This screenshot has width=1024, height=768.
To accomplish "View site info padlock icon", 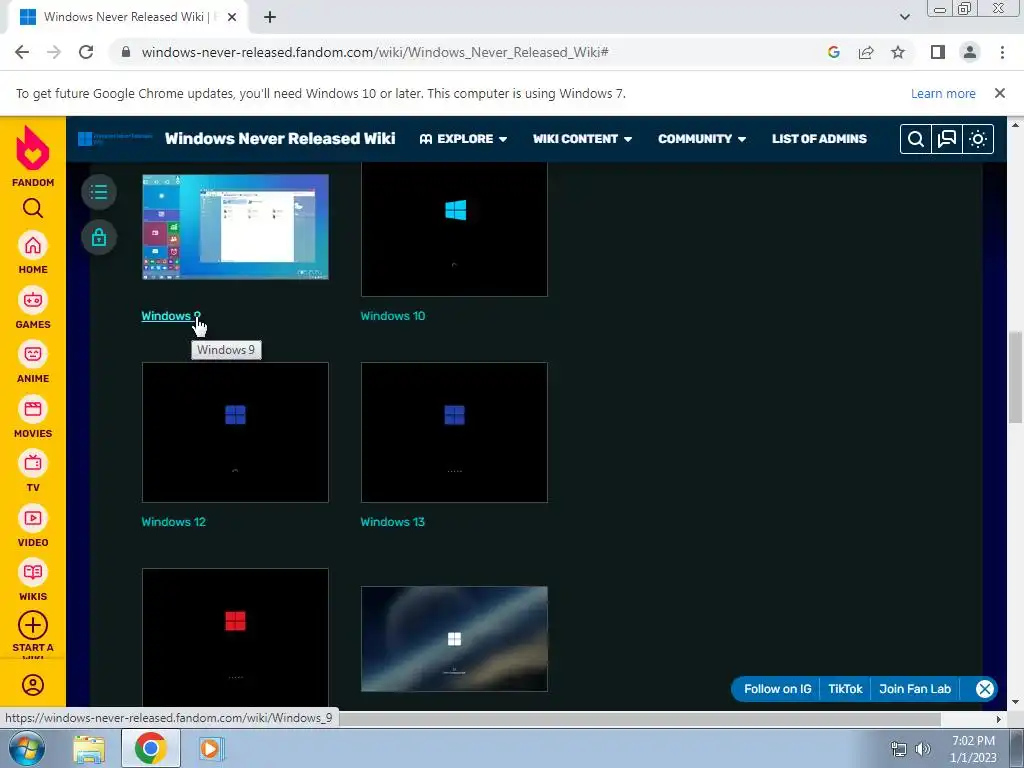I will [x=126, y=52].
